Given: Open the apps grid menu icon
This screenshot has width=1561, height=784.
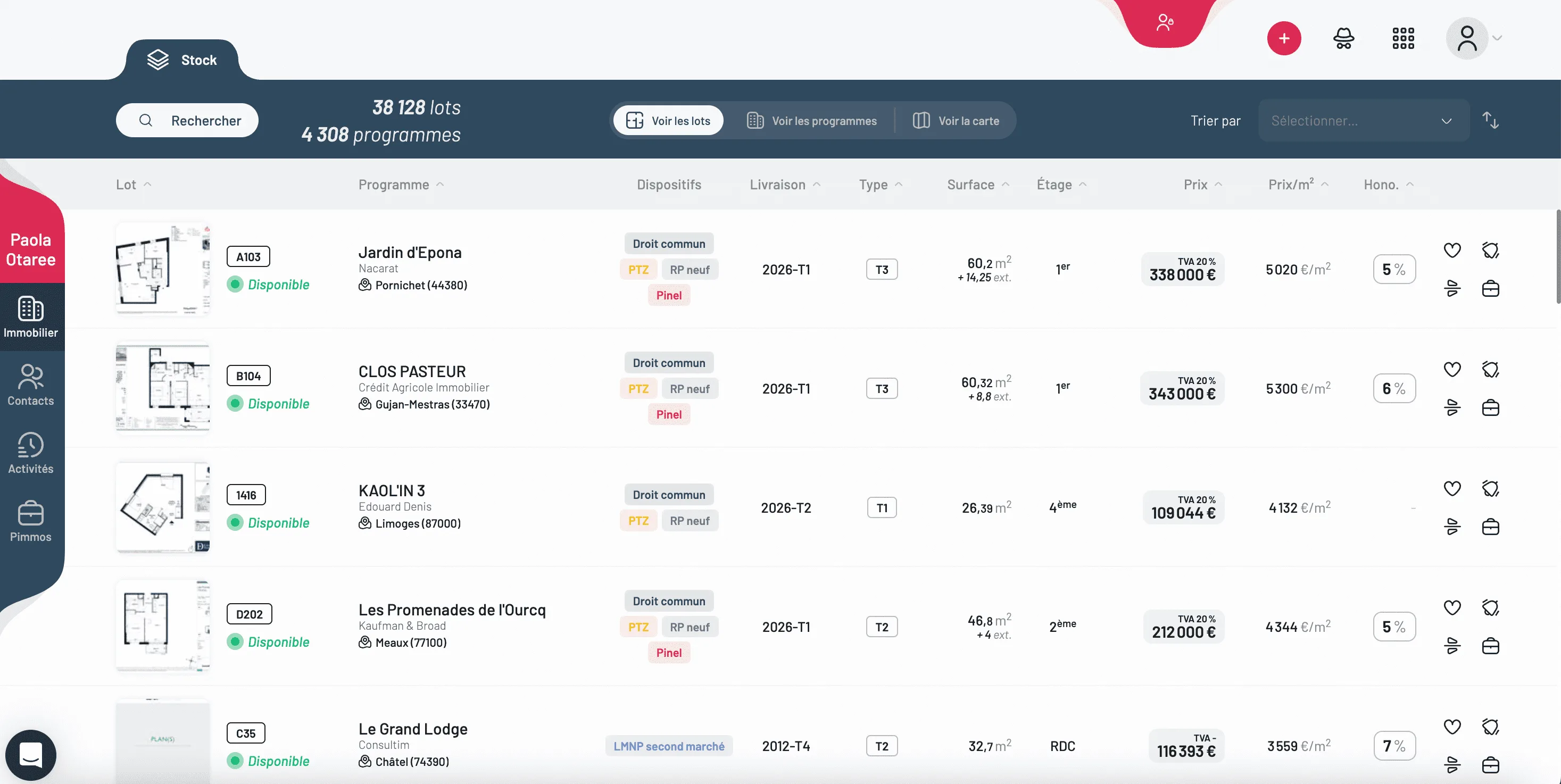Looking at the screenshot, I should click(1403, 38).
